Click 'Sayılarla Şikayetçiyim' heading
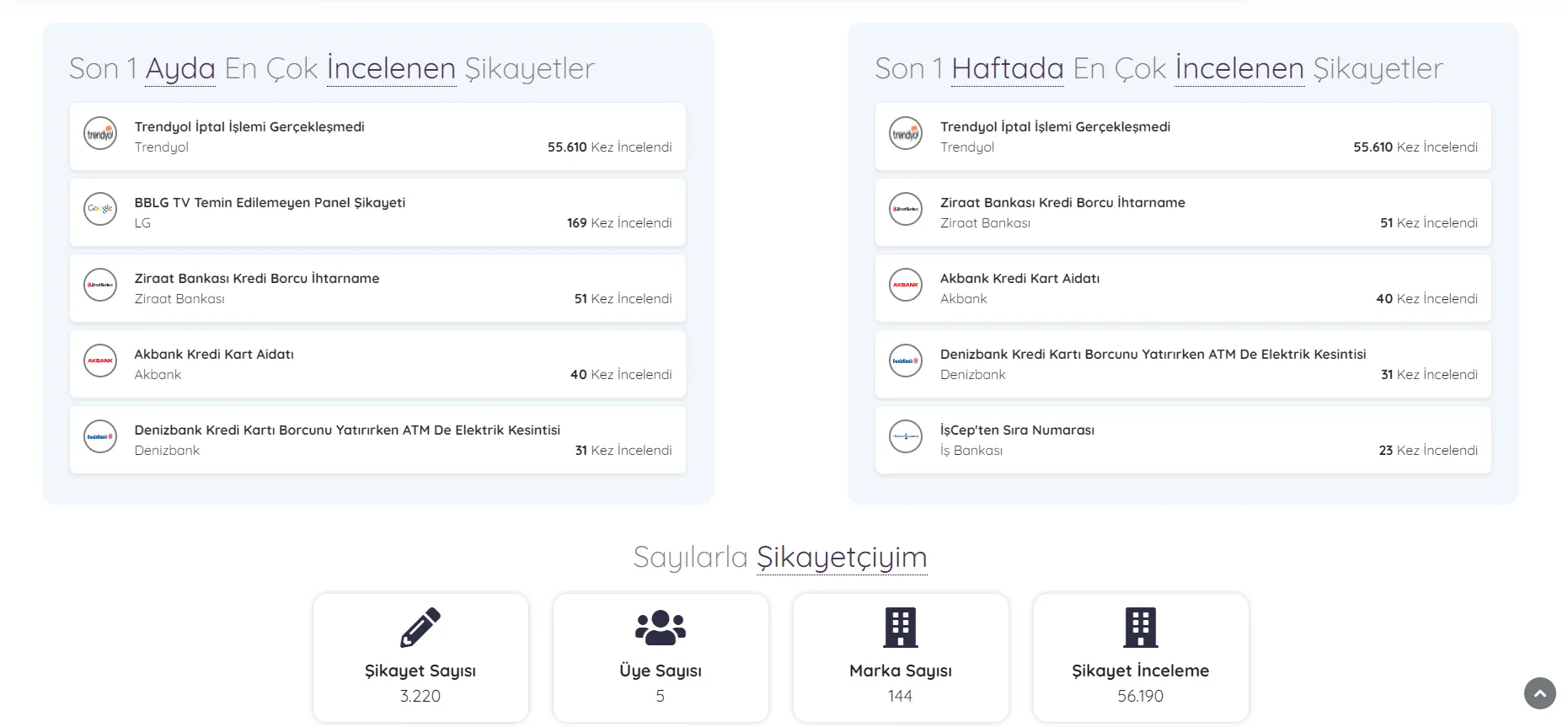Screen dimensions: 1568x727 [780, 558]
